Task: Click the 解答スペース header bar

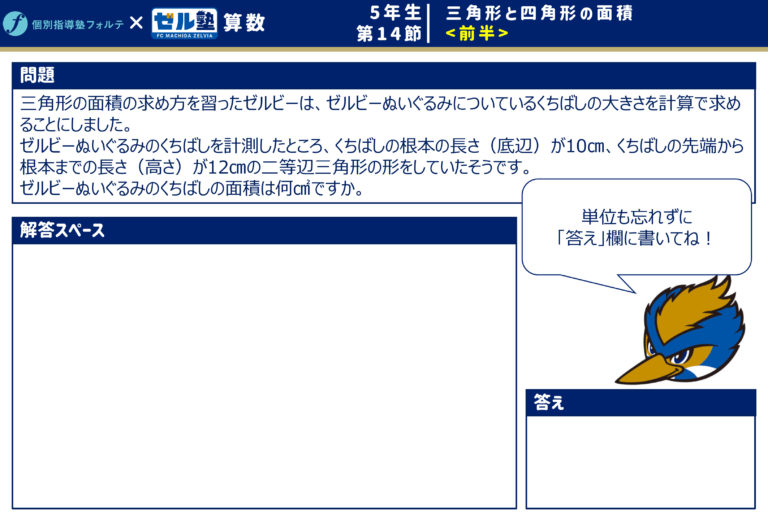Action: click(264, 231)
